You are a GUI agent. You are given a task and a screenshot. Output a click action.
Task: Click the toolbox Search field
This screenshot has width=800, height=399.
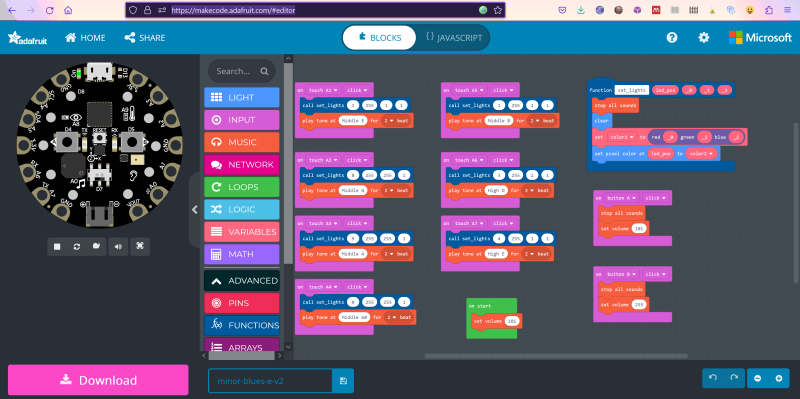(241, 71)
